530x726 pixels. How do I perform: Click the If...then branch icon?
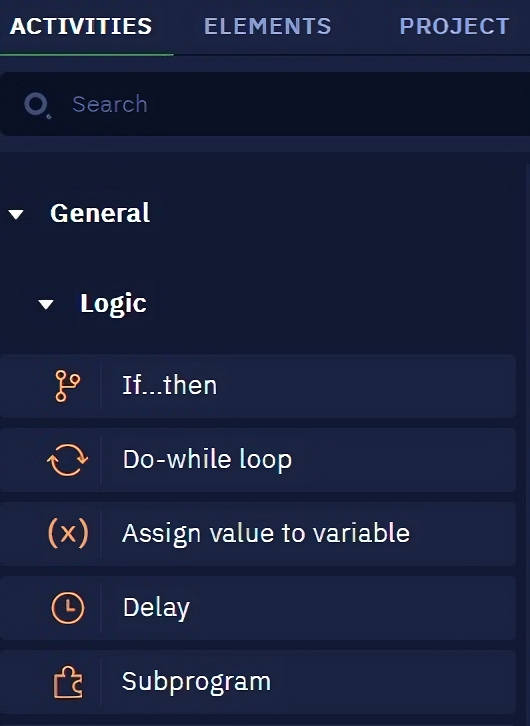pos(68,386)
